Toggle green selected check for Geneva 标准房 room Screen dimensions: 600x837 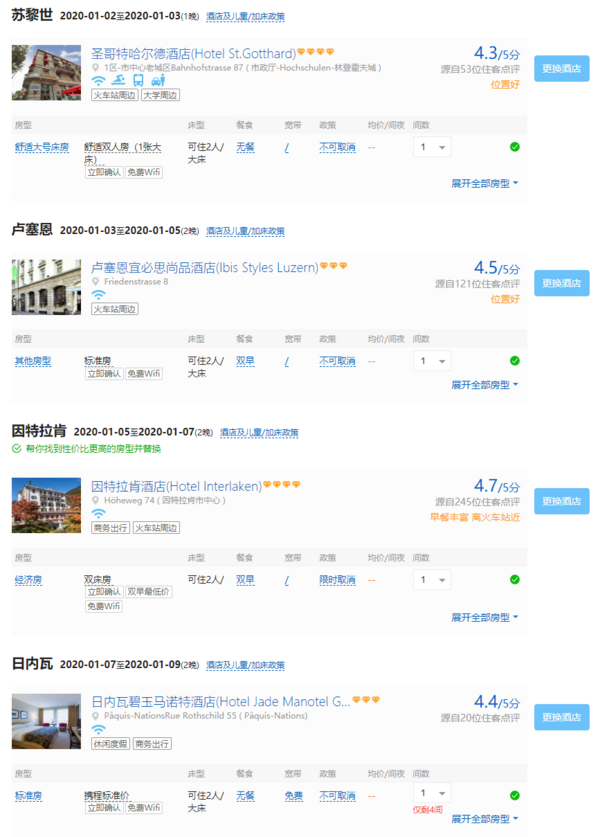click(515, 795)
